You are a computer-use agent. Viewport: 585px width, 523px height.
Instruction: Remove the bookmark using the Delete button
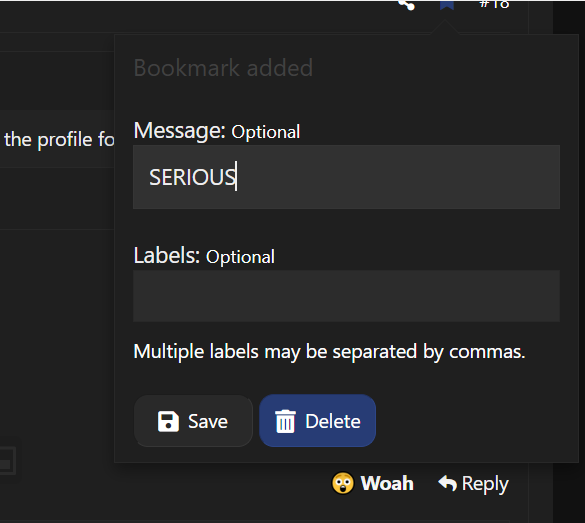pyautogui.click(x=317, y=421)
